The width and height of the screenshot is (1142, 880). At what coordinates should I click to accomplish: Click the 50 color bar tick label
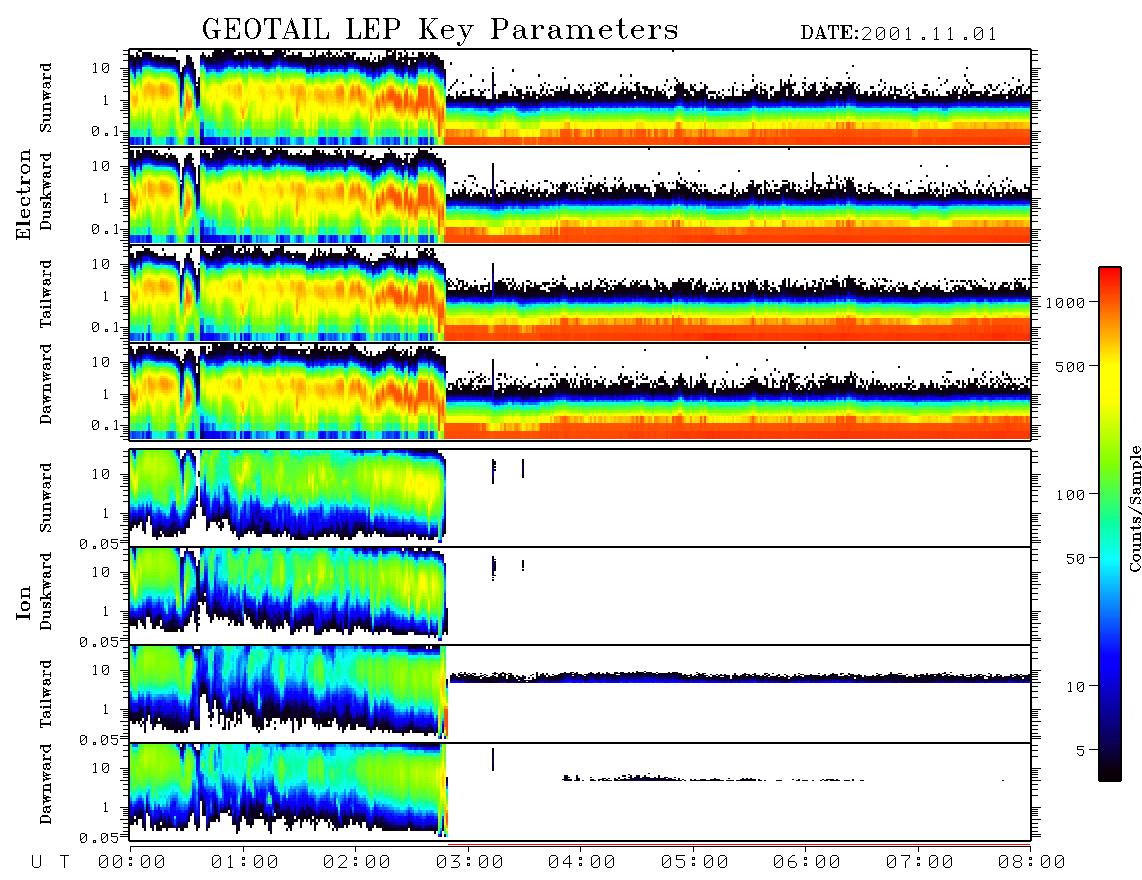1075,559
